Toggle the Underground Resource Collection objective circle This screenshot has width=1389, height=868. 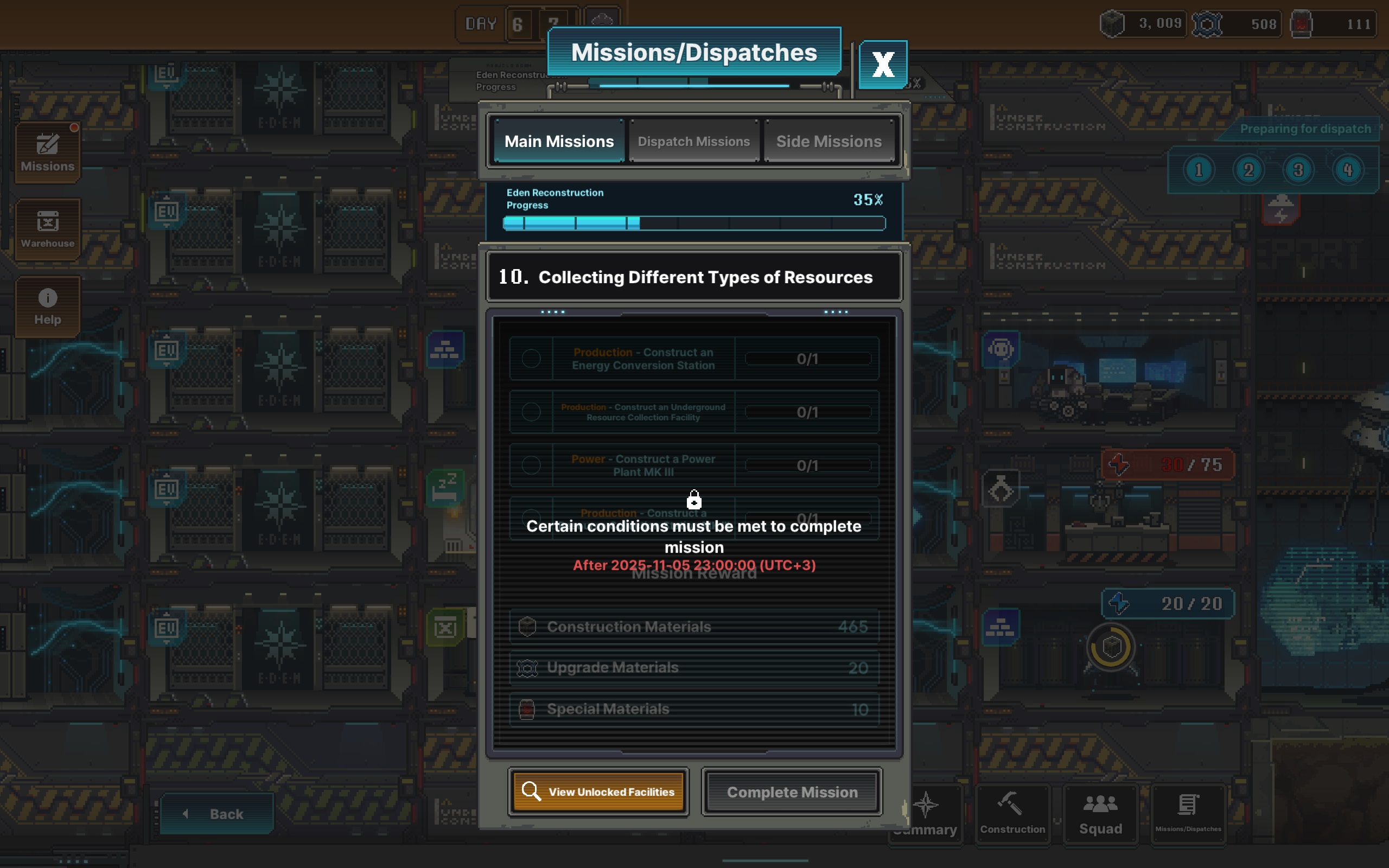(531, 412)
